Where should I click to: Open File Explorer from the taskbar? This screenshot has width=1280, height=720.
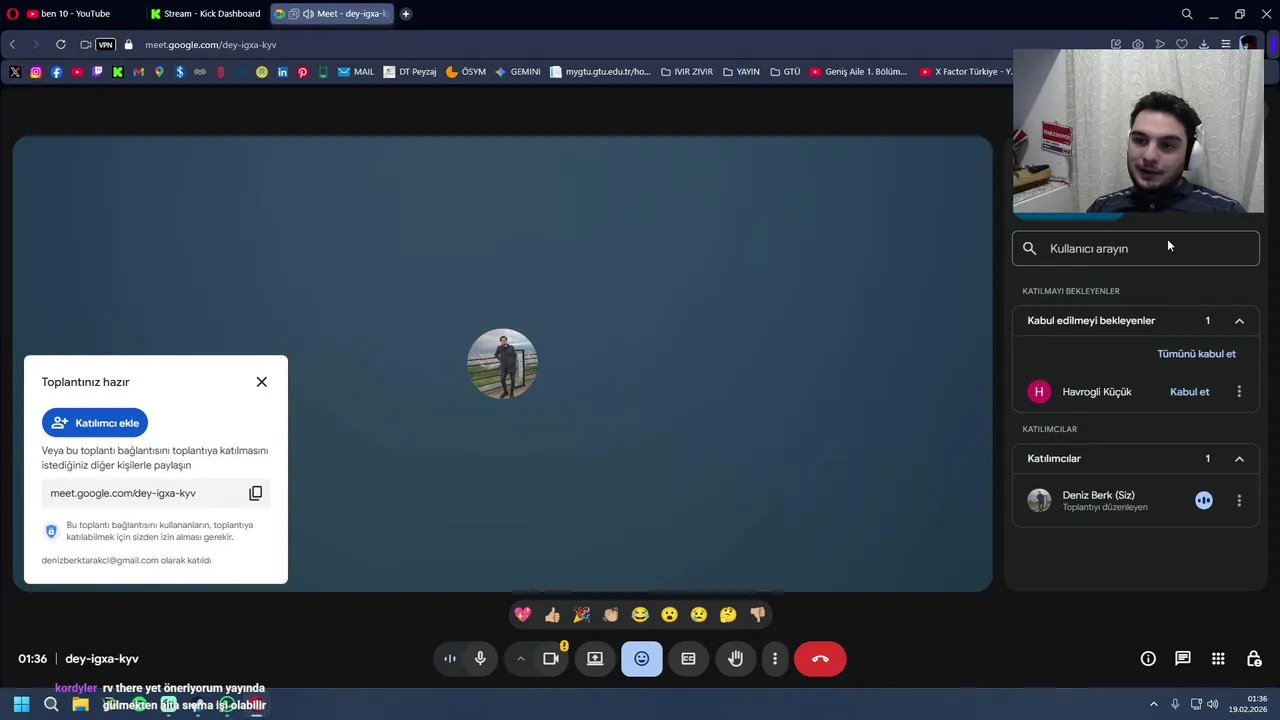(x=81, y=705)
